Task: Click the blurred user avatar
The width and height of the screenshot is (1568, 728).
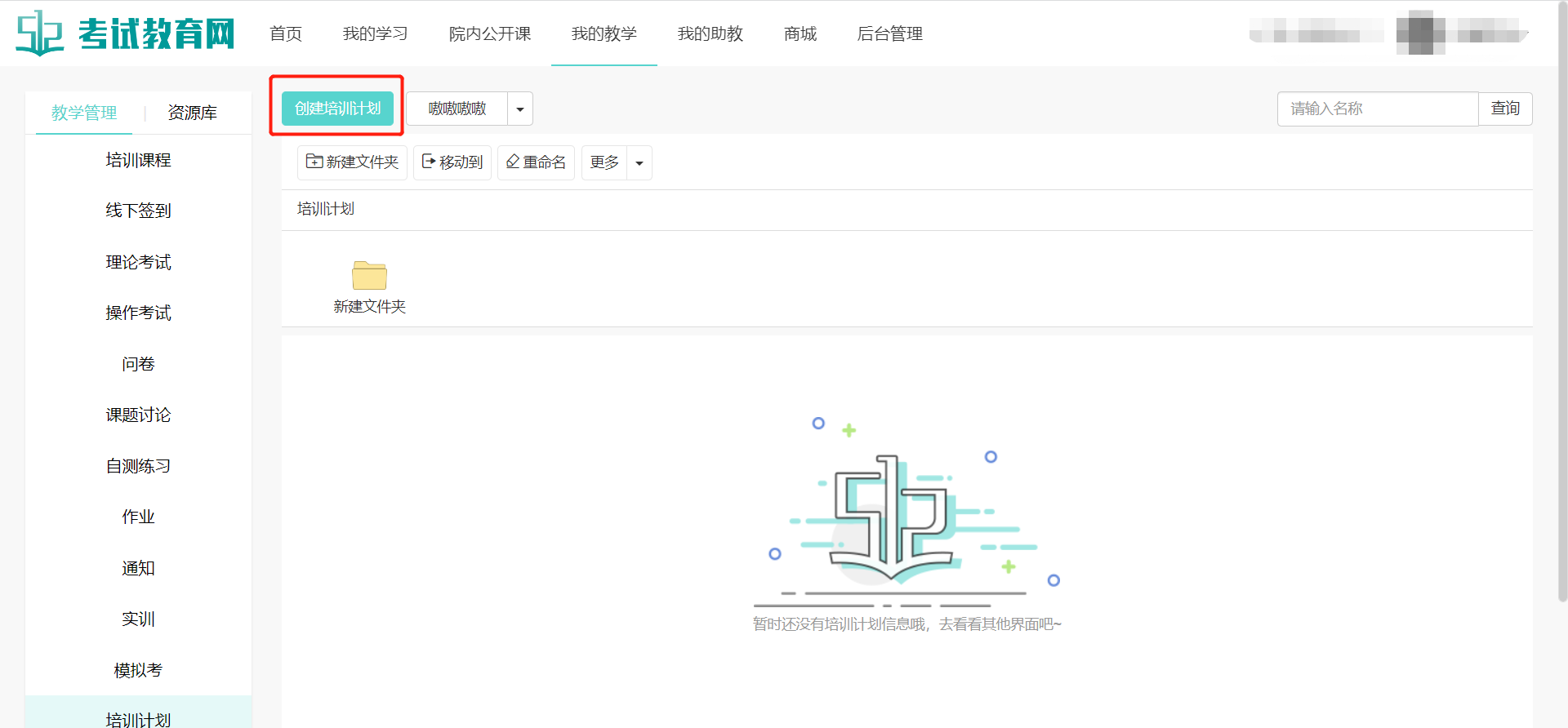Action: 1420,33
